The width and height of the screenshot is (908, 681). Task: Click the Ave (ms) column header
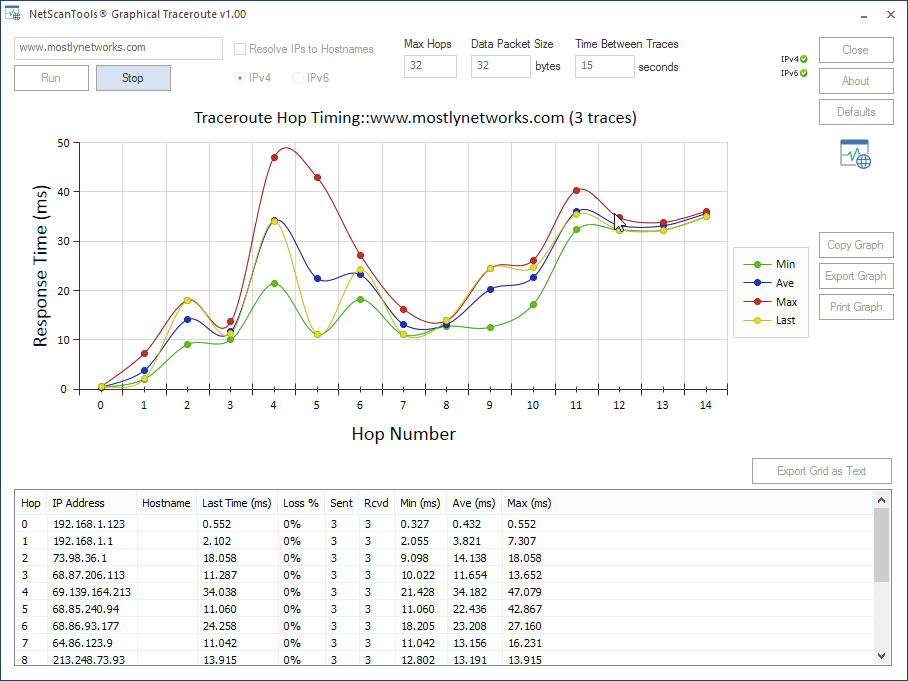(474, 503)
